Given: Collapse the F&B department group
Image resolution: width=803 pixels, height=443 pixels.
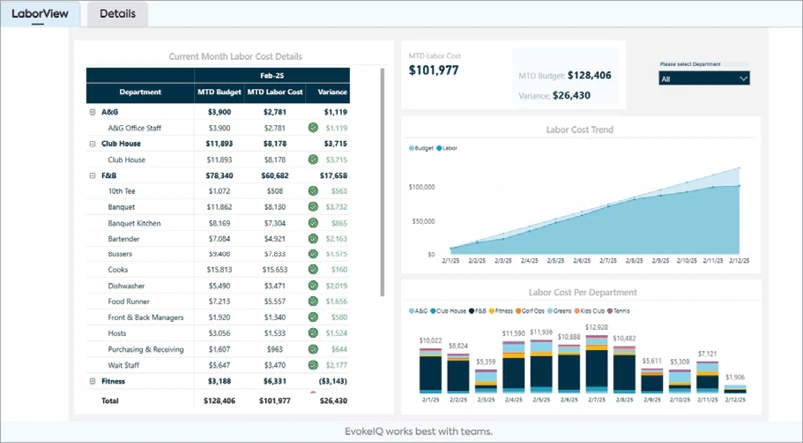Looking at the screenshot, I should [x=92, y=175].
